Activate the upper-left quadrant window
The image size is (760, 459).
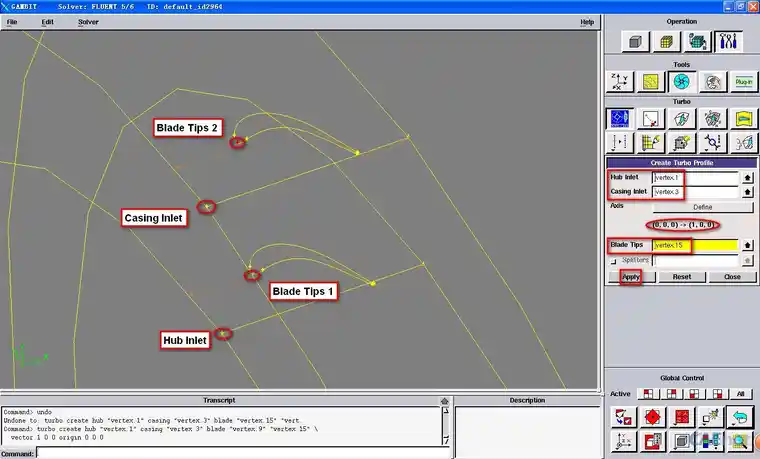pyautogui.click(x=648, y=394)
